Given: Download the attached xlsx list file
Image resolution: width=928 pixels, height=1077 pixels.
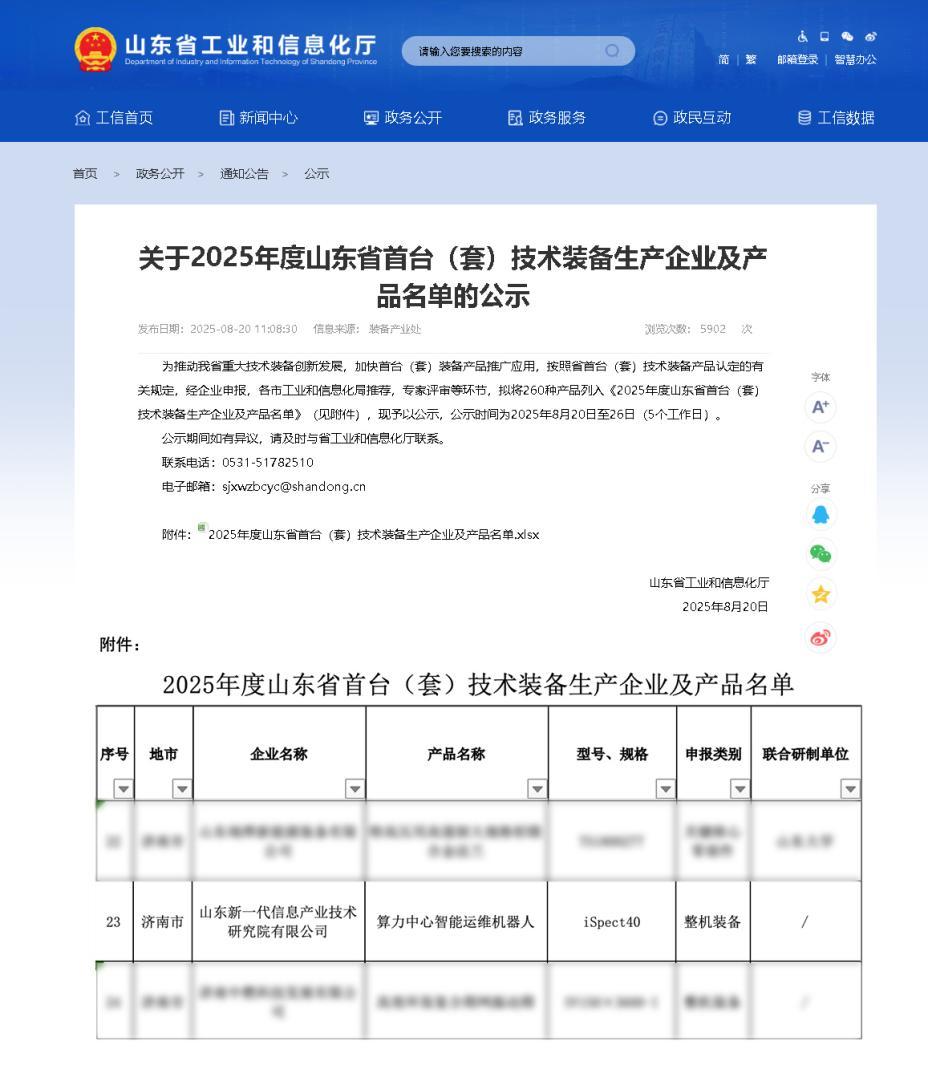Looking at the screenshot, I should [x=373, y=534].
